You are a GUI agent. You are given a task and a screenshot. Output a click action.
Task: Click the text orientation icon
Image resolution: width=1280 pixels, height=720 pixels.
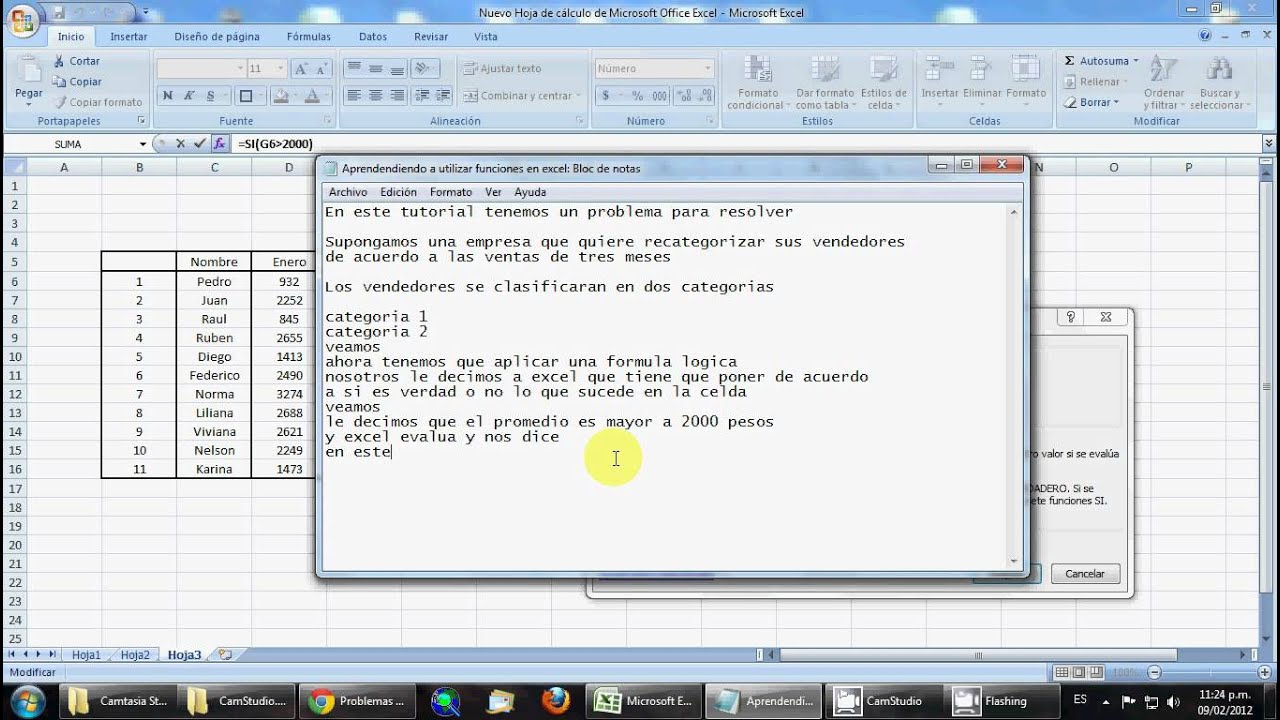(x=423, y=69)
